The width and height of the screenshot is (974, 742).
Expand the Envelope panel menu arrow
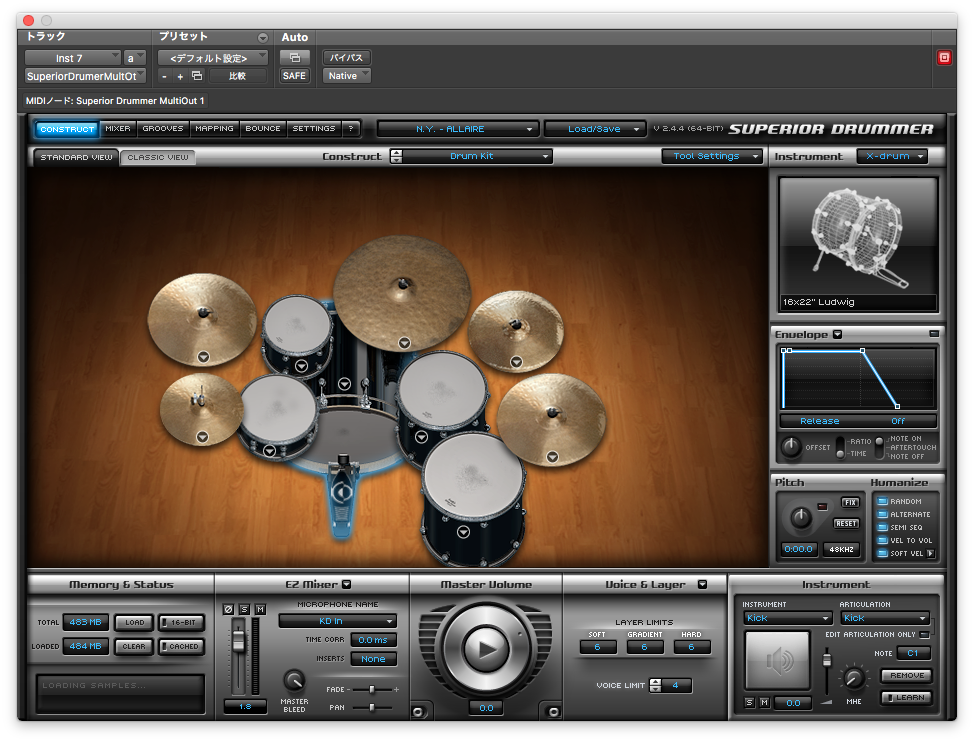(x=837, y=334)
